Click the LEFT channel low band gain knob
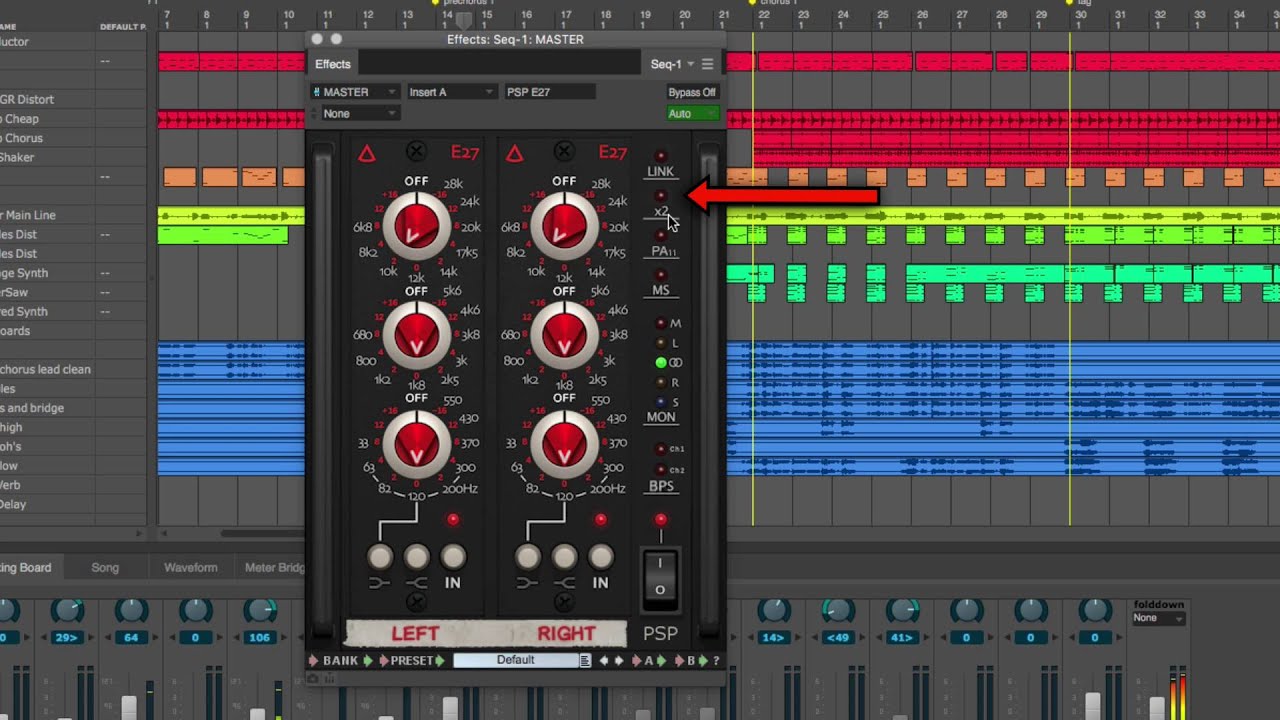This screenshot has width=1280, height=720. (416, 442)
